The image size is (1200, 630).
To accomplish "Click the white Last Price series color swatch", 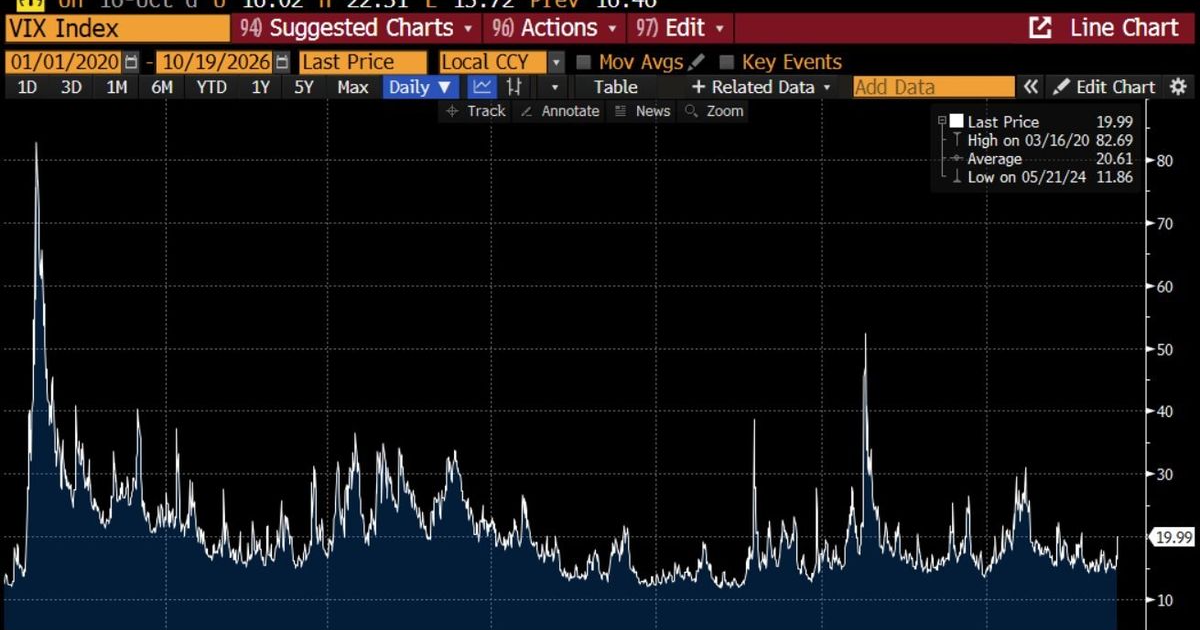I will tap(957, 121).
